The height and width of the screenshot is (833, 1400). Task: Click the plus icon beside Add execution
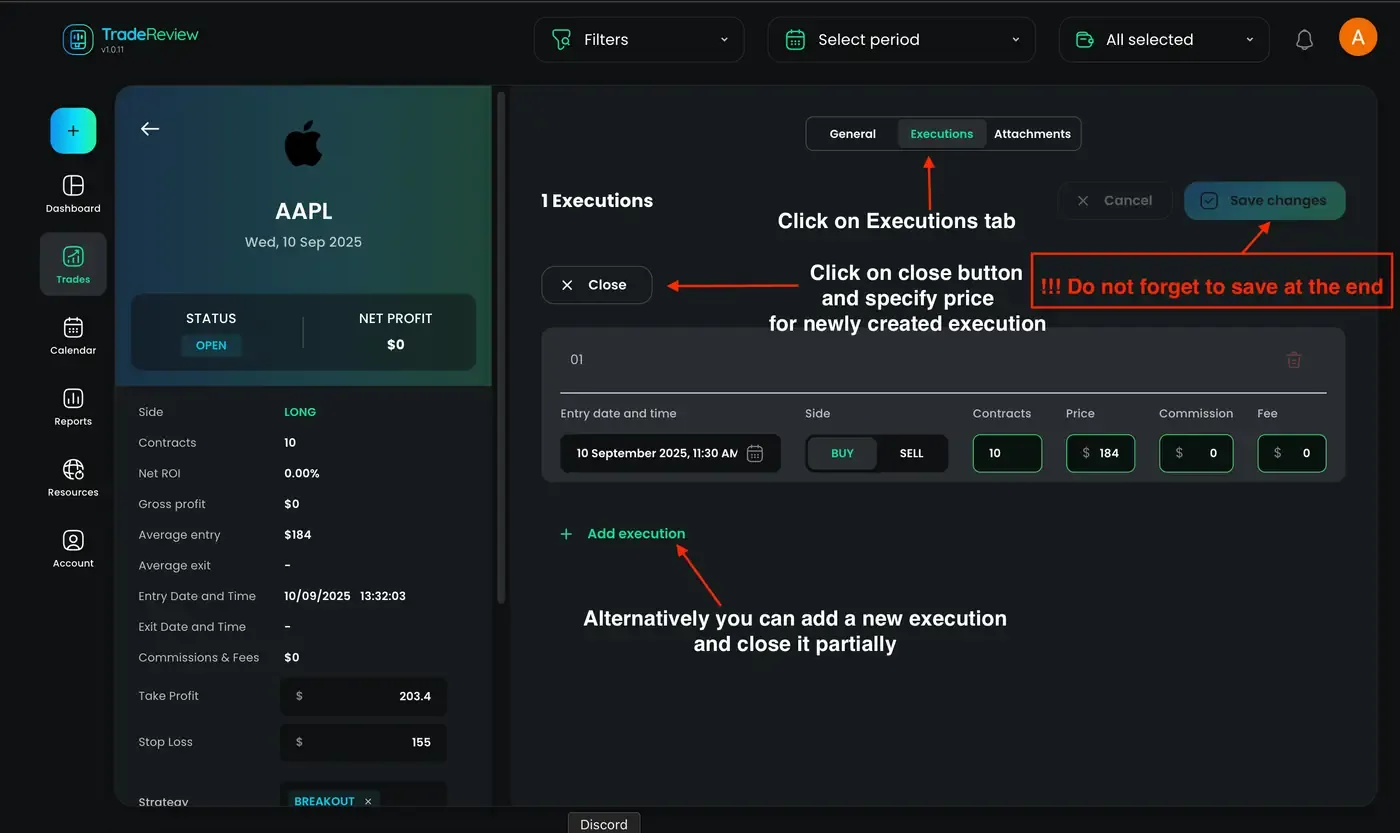[x=566, y=534]
